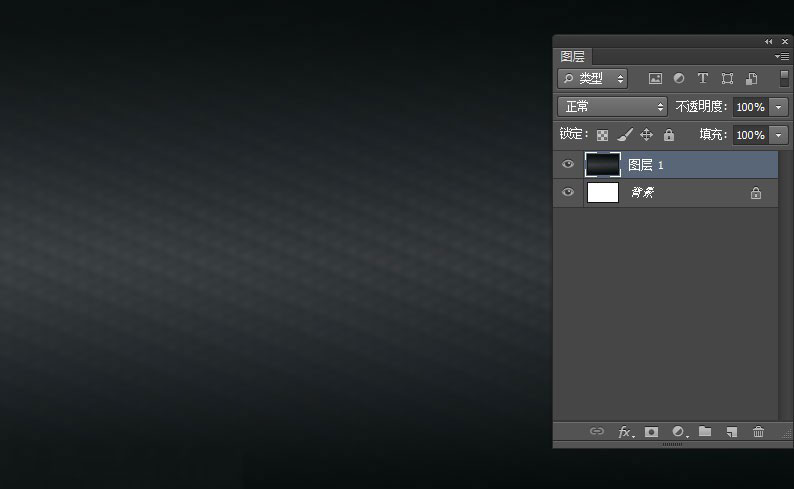Select the 图层 1 layer thumbnail
The height and width of the screenshot is (489, 794).
603,165
